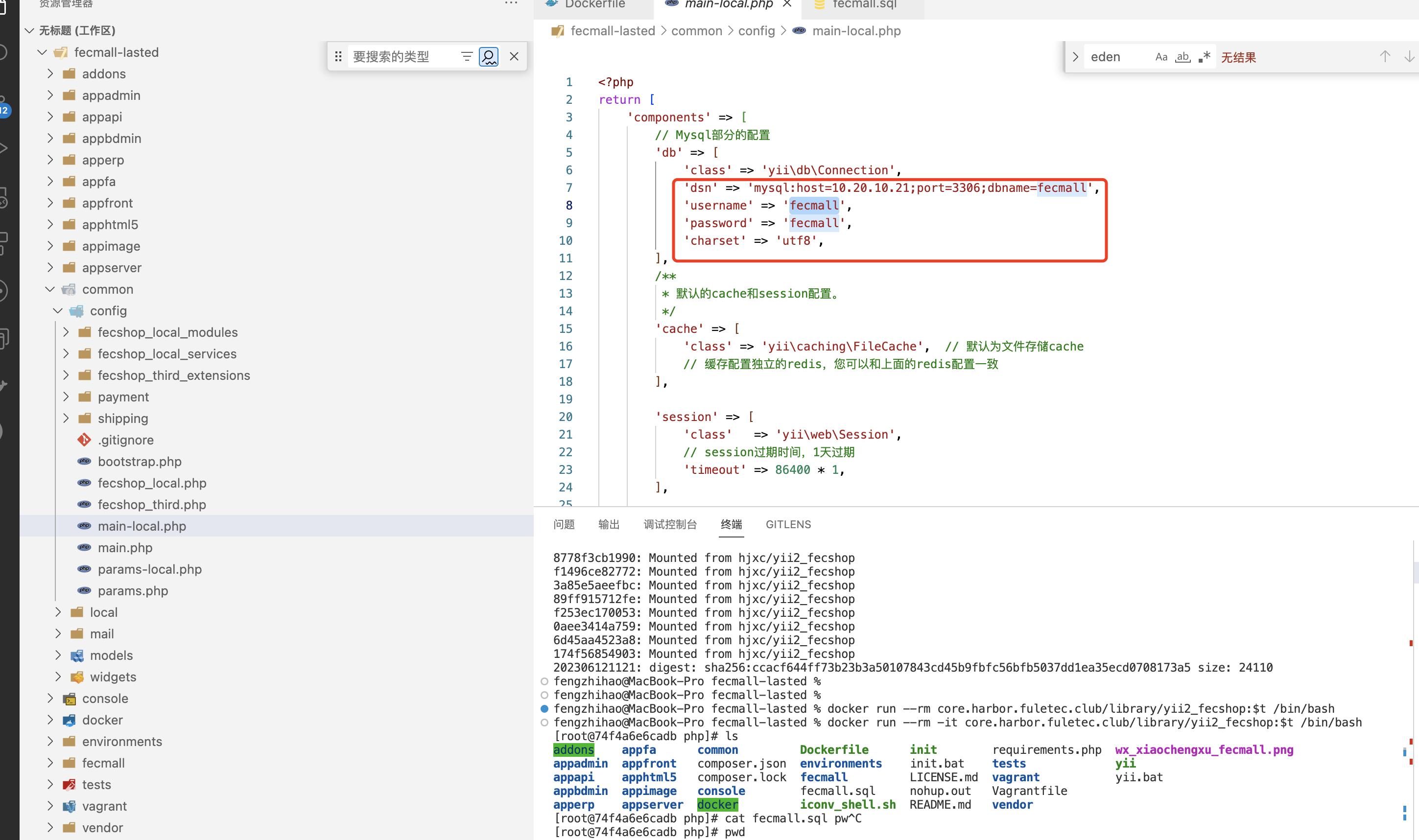Toggle Use Regular Expression in find

pos(1204,57)
